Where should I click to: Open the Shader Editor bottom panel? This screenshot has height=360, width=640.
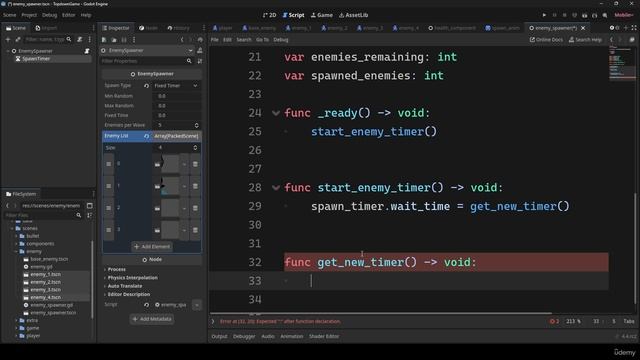tap(324, 336)
